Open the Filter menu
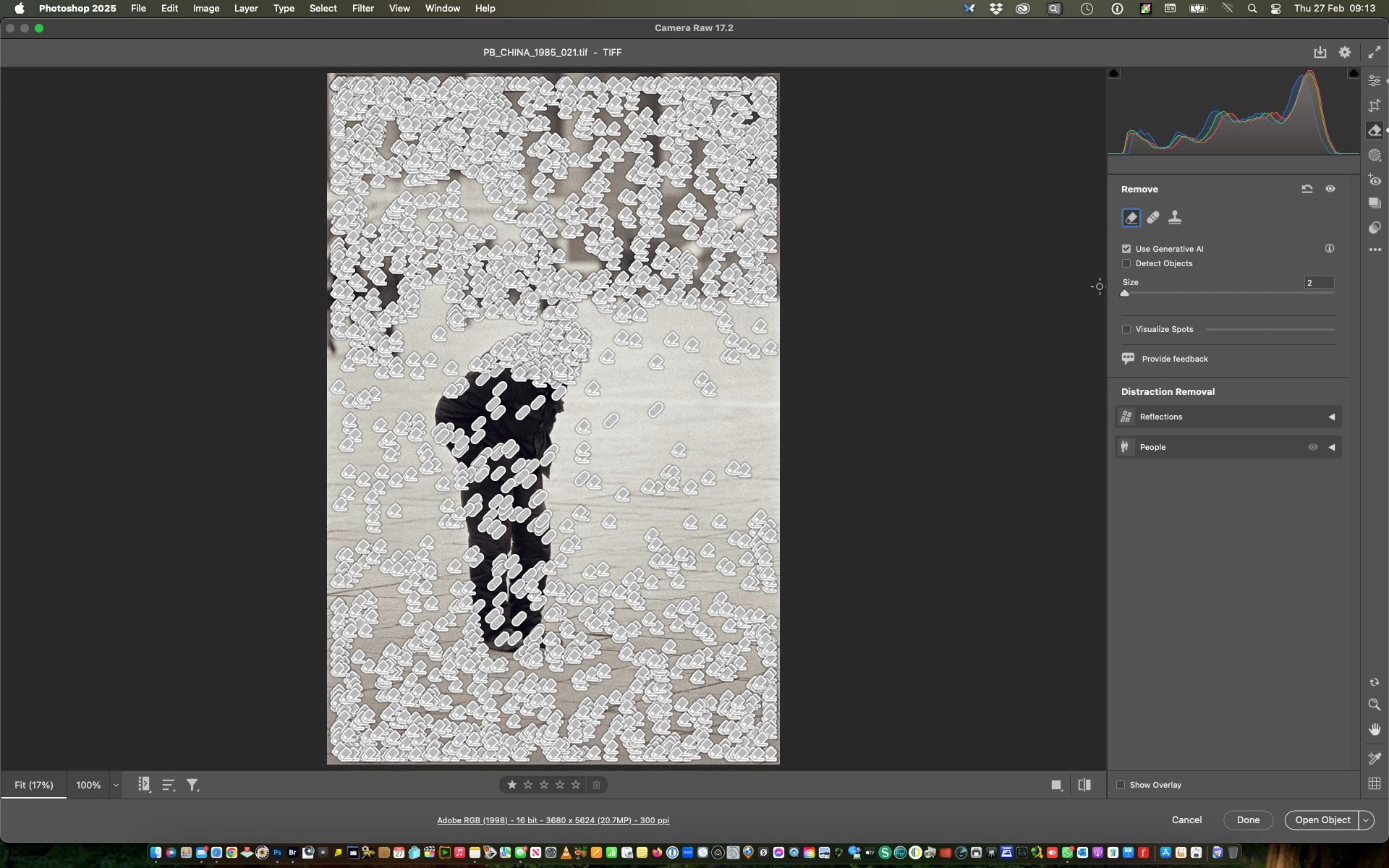 click(x=362, y=8)
